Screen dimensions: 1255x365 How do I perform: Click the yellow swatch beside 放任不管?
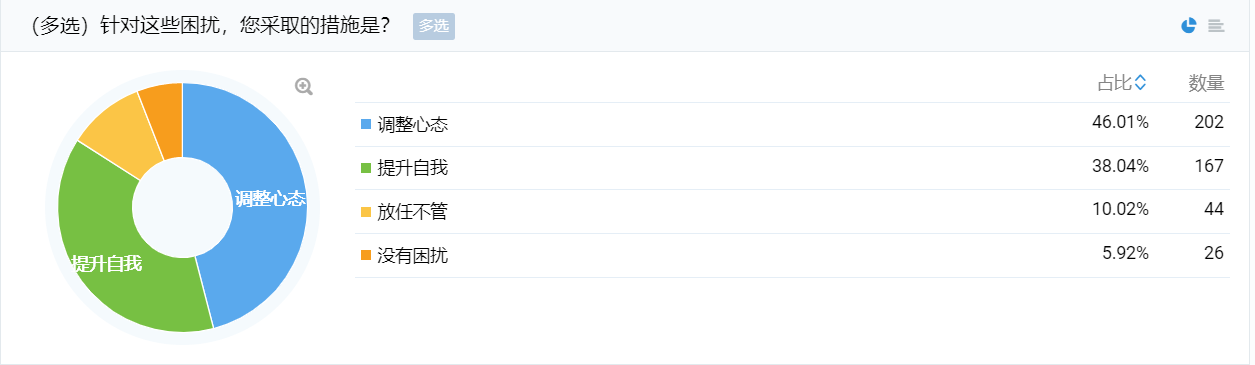(x=366, y=211)
